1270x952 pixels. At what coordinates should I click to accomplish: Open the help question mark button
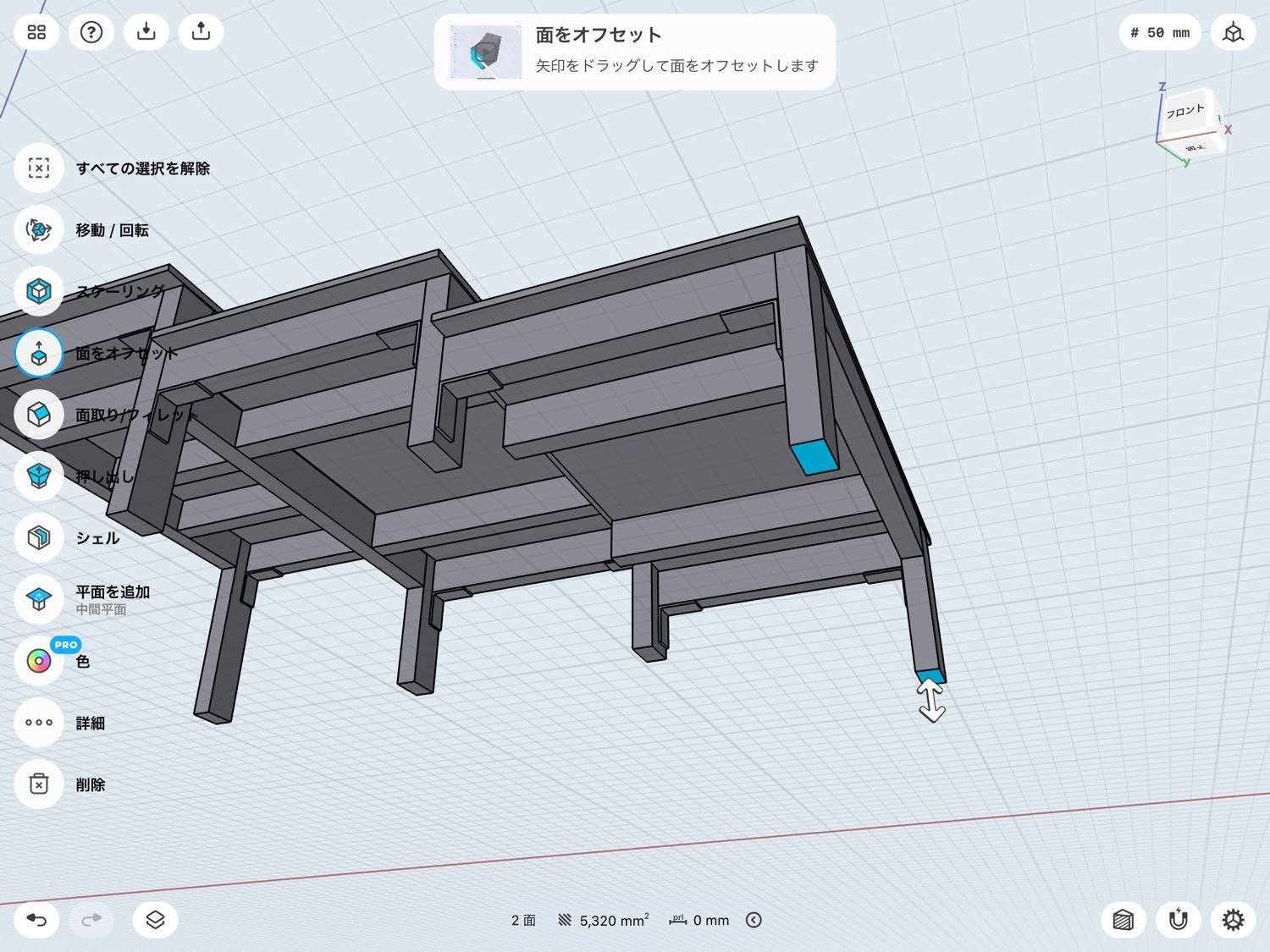(91, 32)
